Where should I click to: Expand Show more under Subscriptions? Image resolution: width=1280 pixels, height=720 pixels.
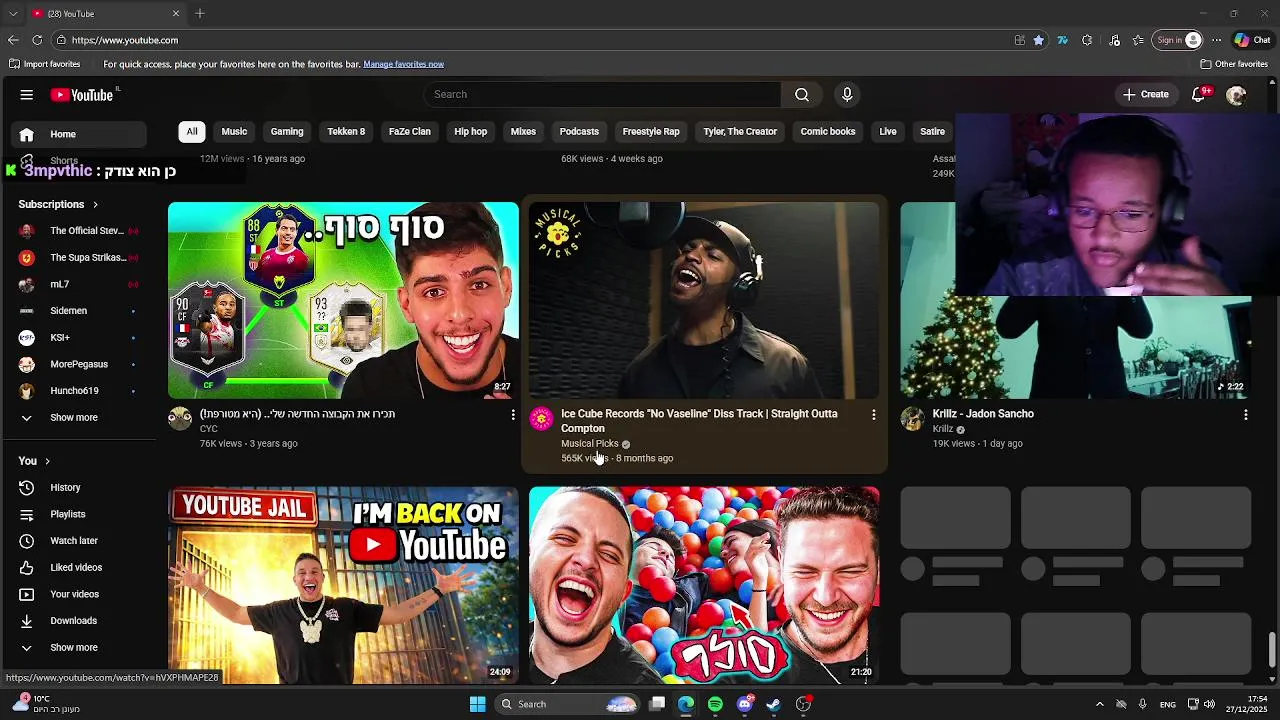point(79,417)
